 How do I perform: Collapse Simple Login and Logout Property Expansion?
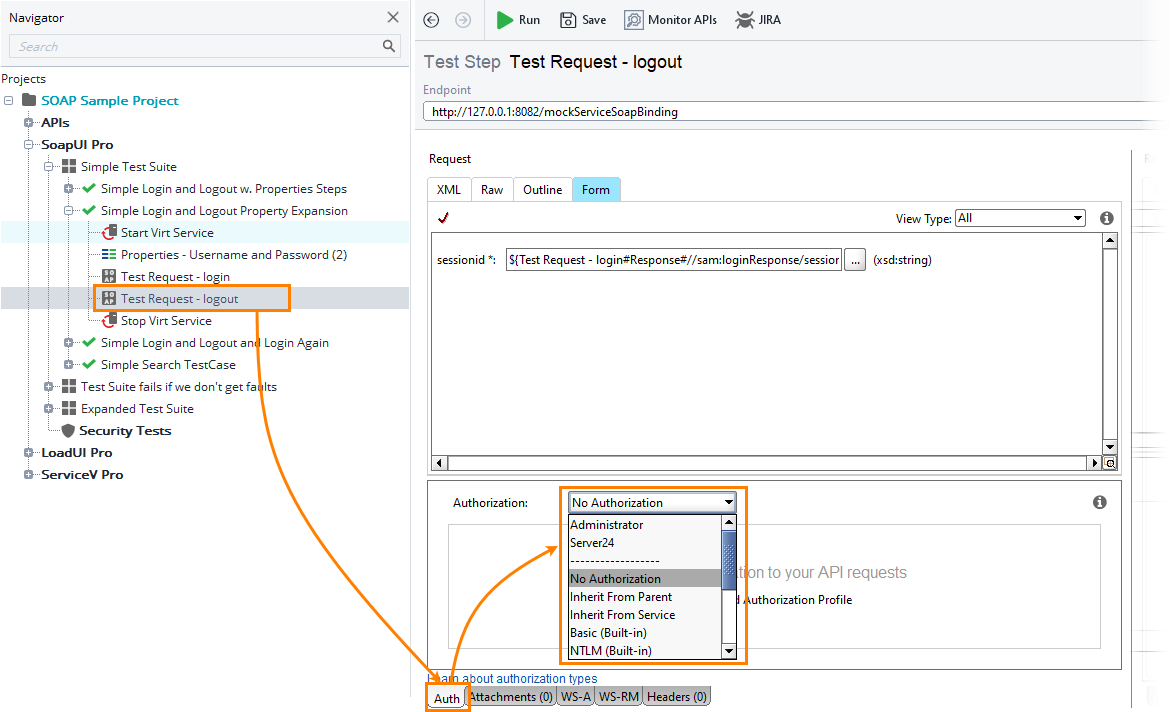pyautogui.click(x=69, y=210)
